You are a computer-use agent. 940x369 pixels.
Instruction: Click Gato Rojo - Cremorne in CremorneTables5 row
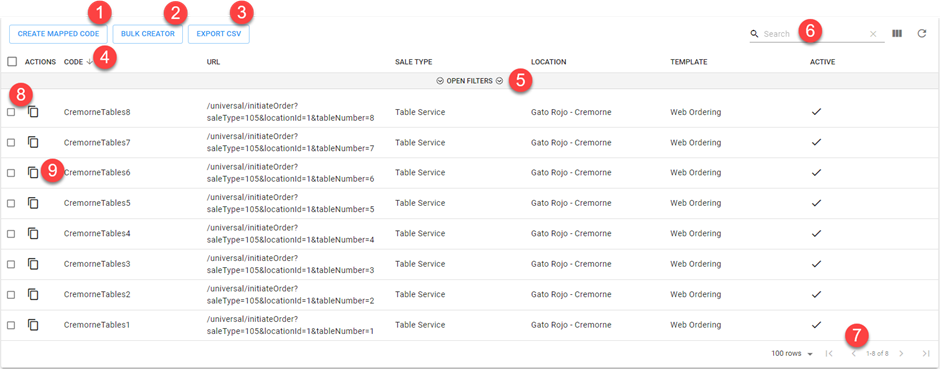click(571, 203)
